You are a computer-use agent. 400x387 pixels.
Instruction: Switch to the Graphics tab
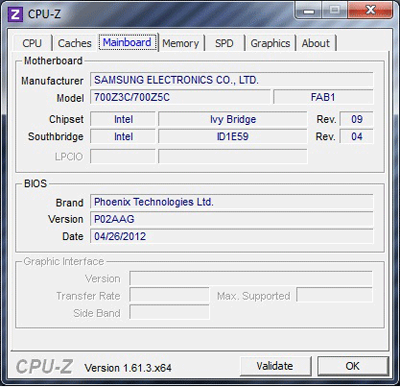pyautogui.click(x=270, y=43)
